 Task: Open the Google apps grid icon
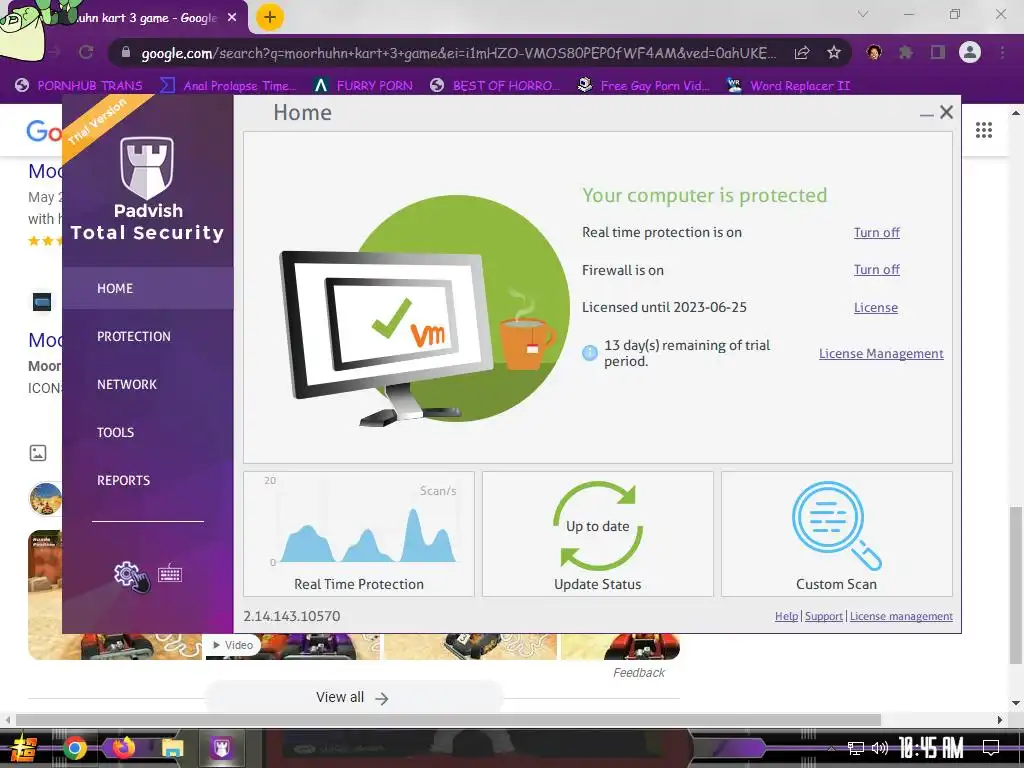pyautogui.click(x=984, y=130)
